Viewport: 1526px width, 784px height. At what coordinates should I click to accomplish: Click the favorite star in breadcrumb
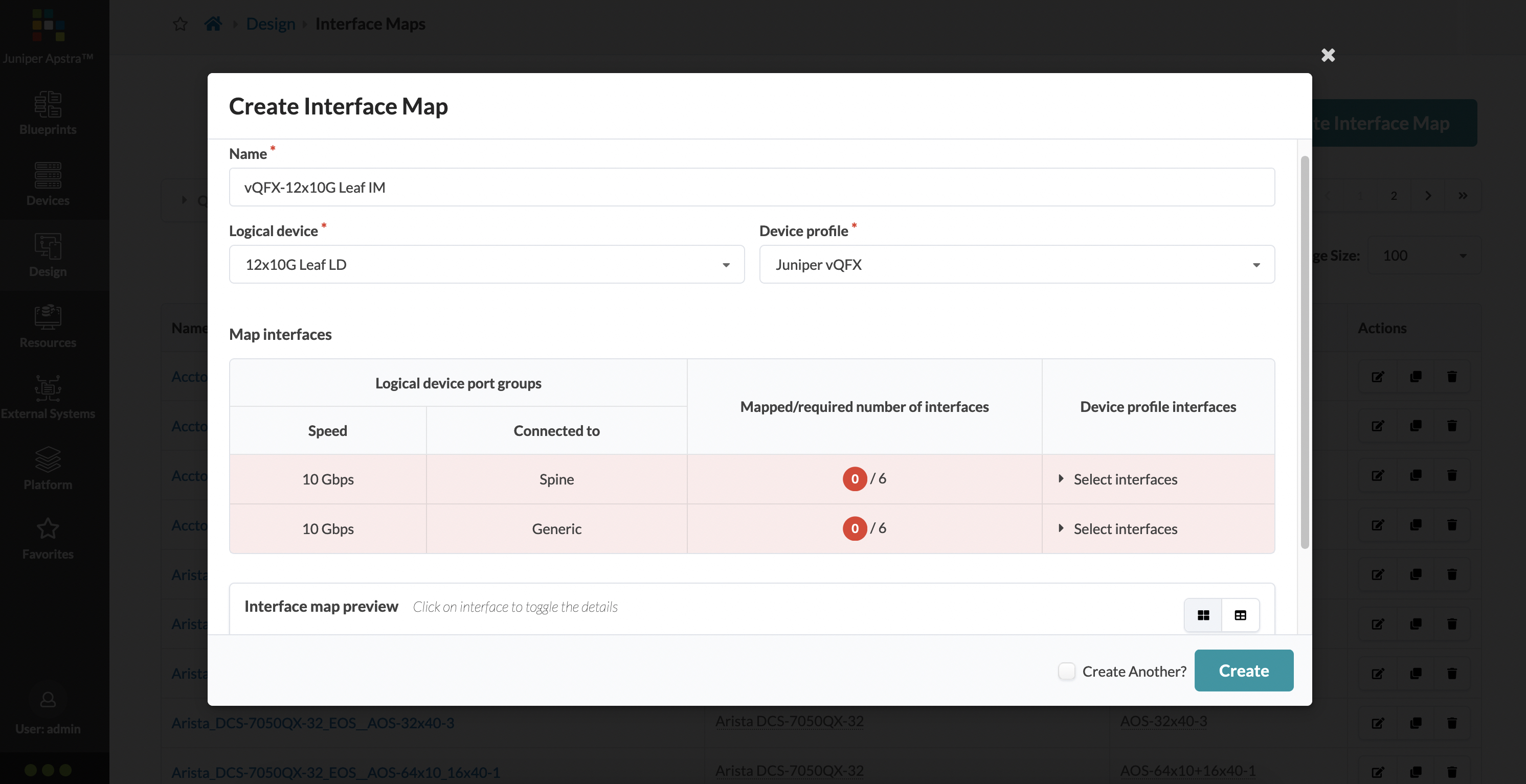point(180,24)
